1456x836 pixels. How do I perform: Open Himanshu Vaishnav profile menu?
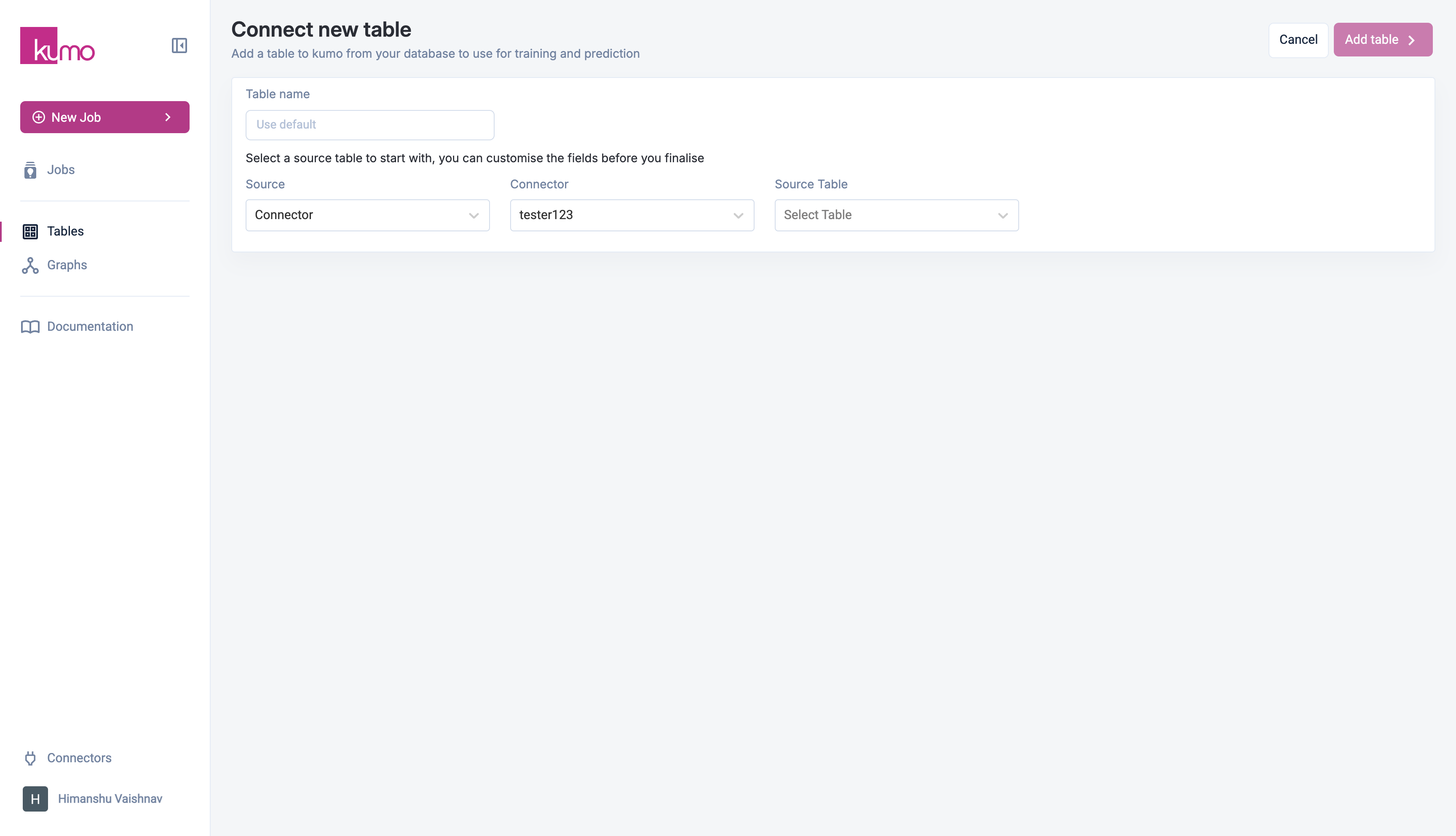pos(110,799)
